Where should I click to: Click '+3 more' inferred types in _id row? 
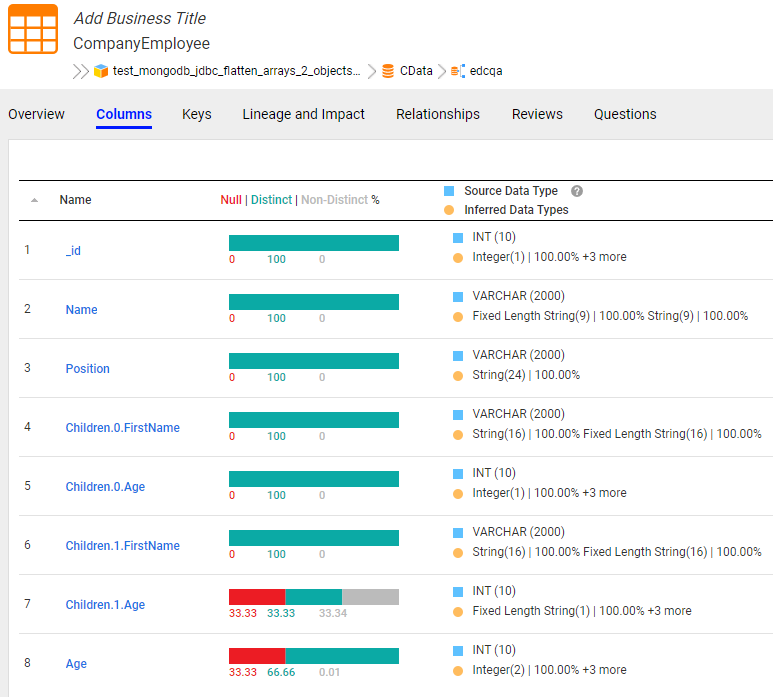point(604,257)
